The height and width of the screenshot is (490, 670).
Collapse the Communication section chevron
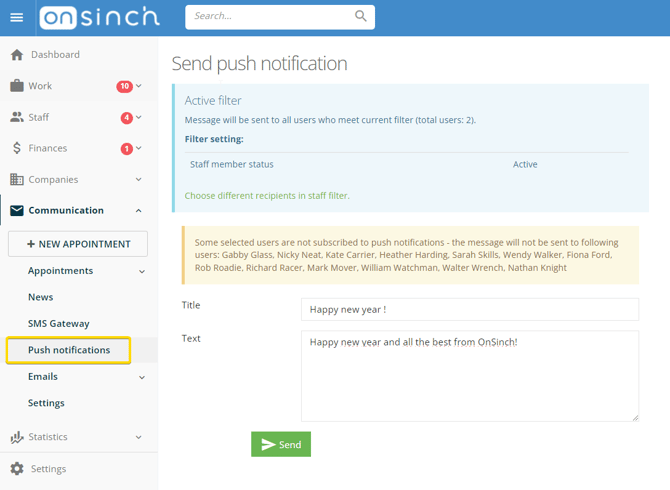click(139, 211)
